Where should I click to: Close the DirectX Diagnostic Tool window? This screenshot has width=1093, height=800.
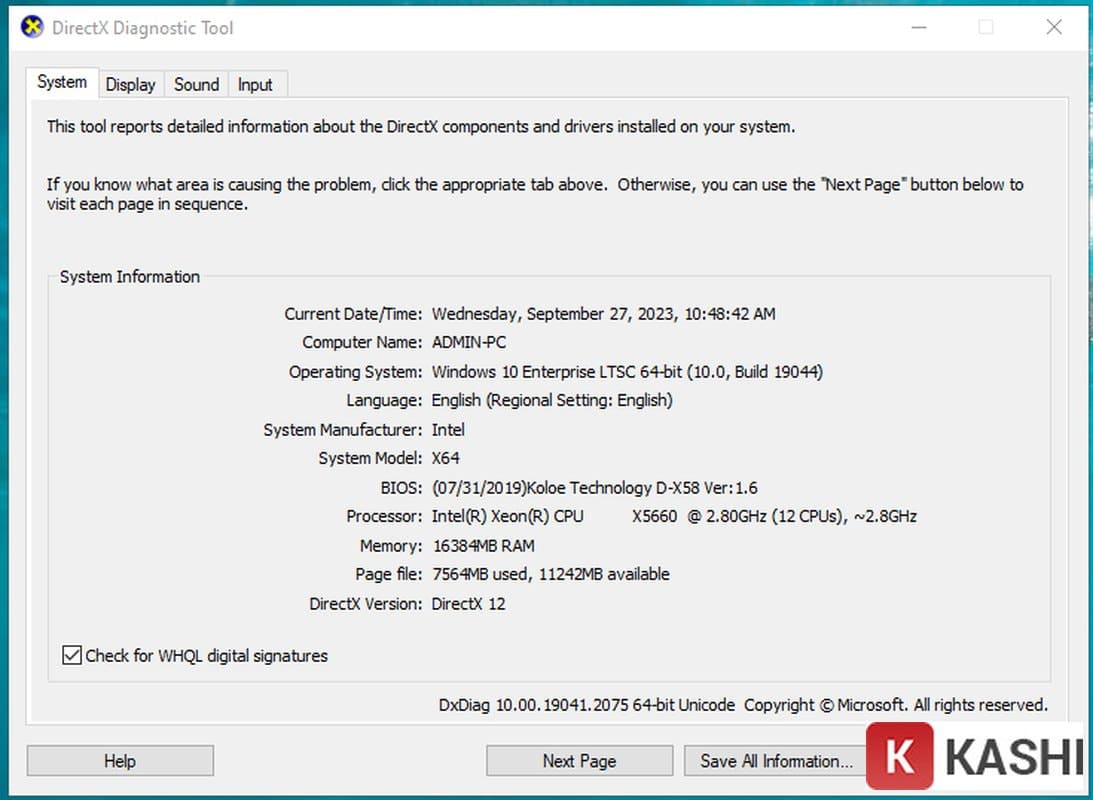tap(1053, 27)
